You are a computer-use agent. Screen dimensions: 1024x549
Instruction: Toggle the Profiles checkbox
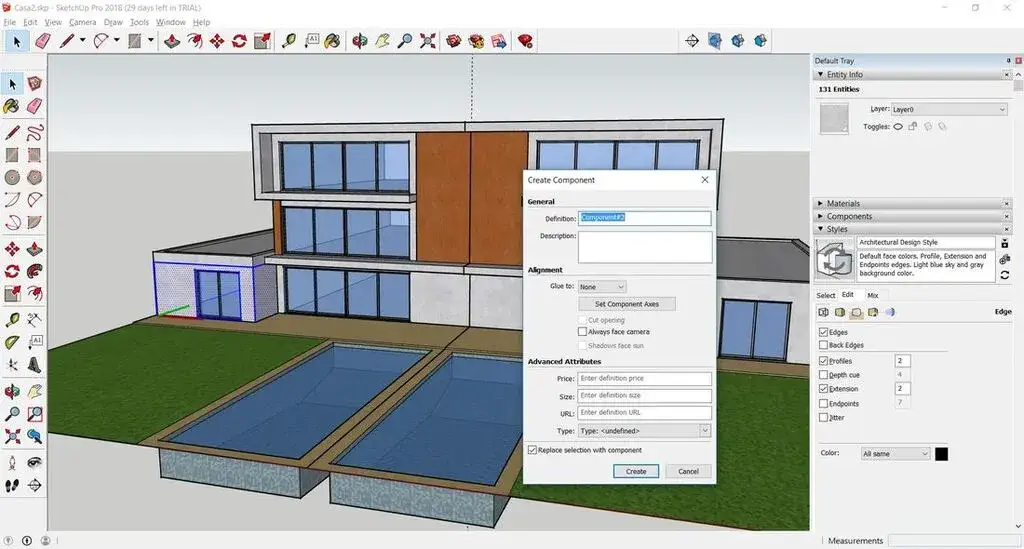click(824, 360)
